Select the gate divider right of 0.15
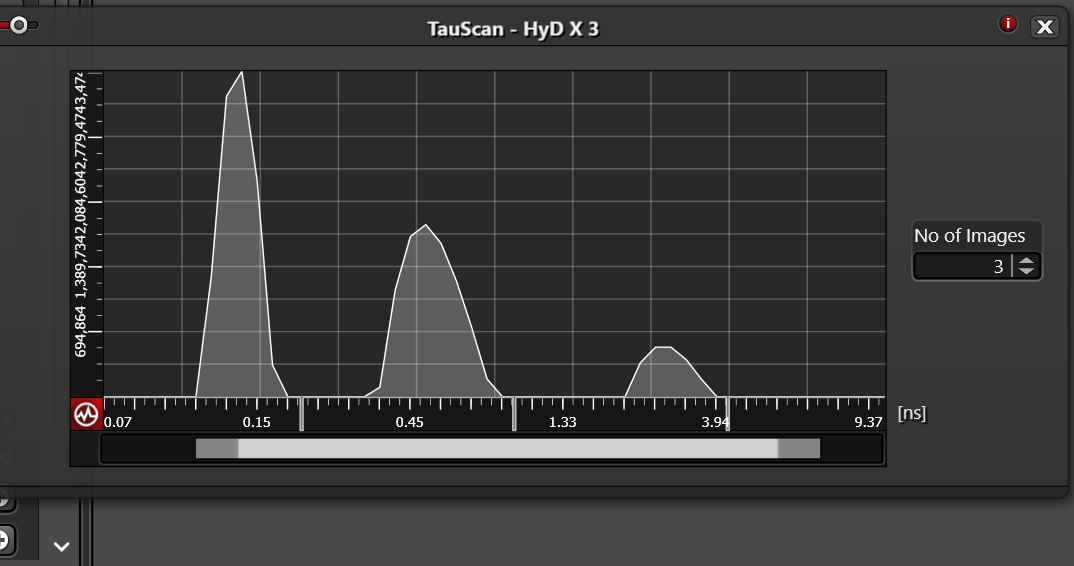This screenshot has width=1074, height=566. 301,413
